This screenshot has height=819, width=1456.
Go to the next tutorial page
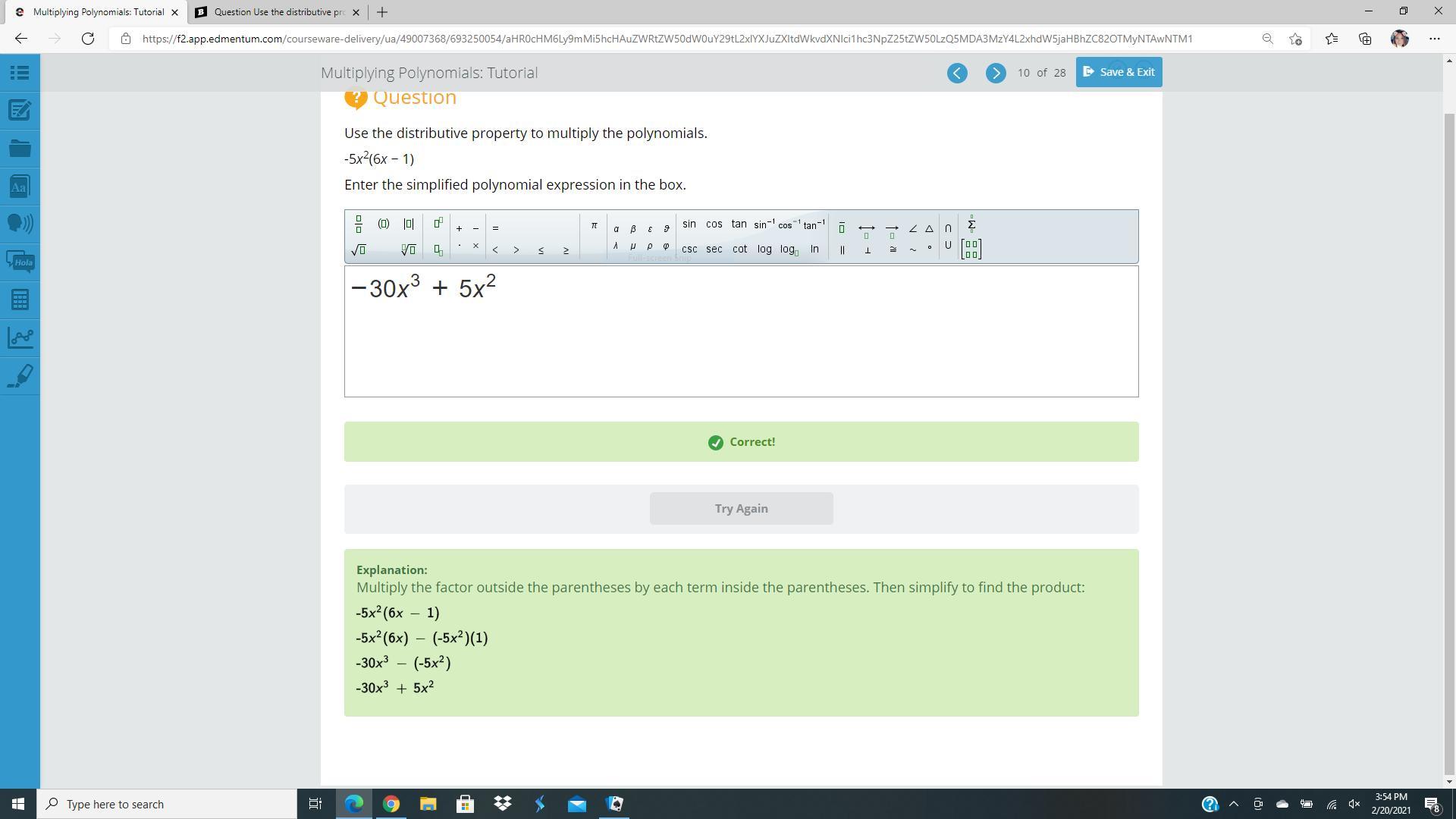(x=996, y=73)
